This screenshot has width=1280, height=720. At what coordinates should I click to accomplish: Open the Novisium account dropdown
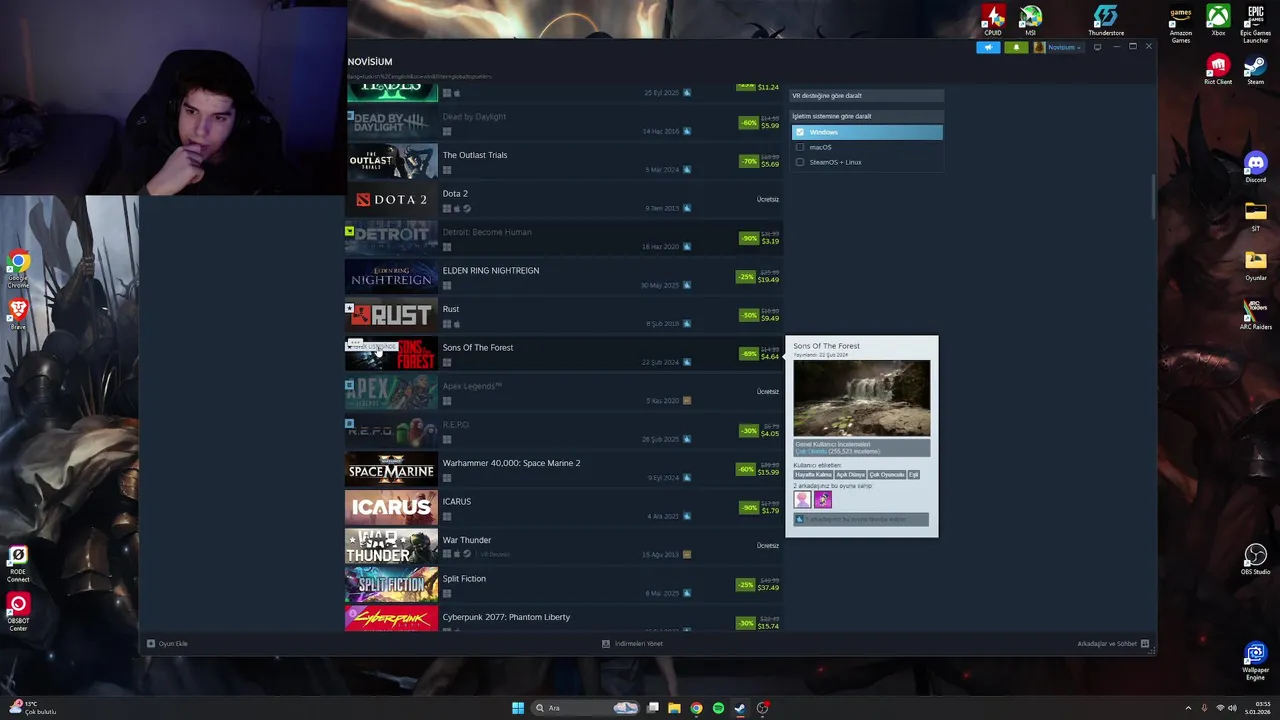(x=1058, y=47)
